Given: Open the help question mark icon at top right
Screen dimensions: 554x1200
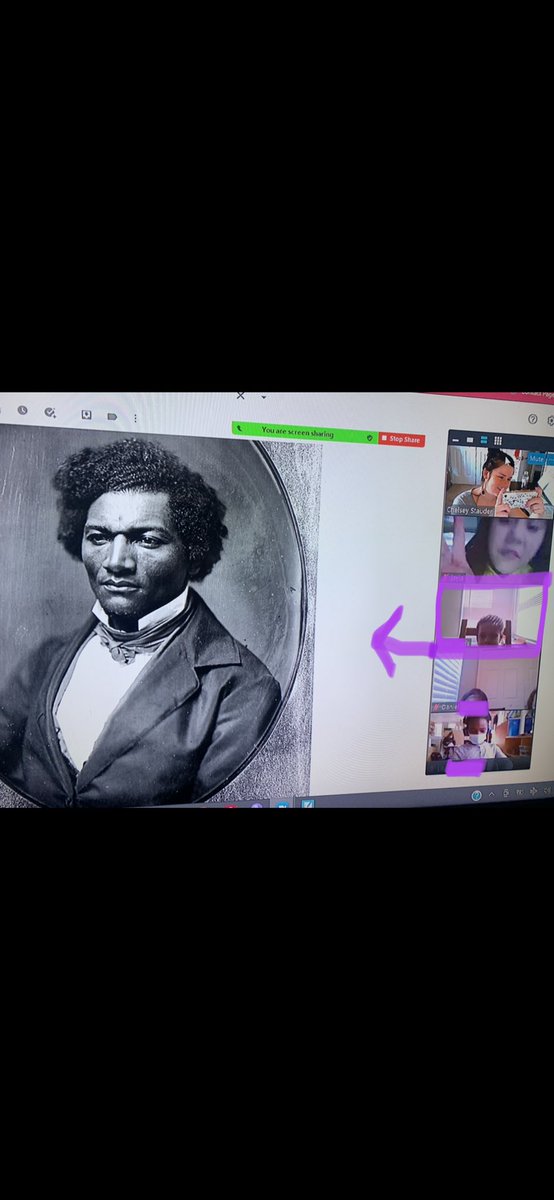Looking at the screenshot, I should pos(533,419).
